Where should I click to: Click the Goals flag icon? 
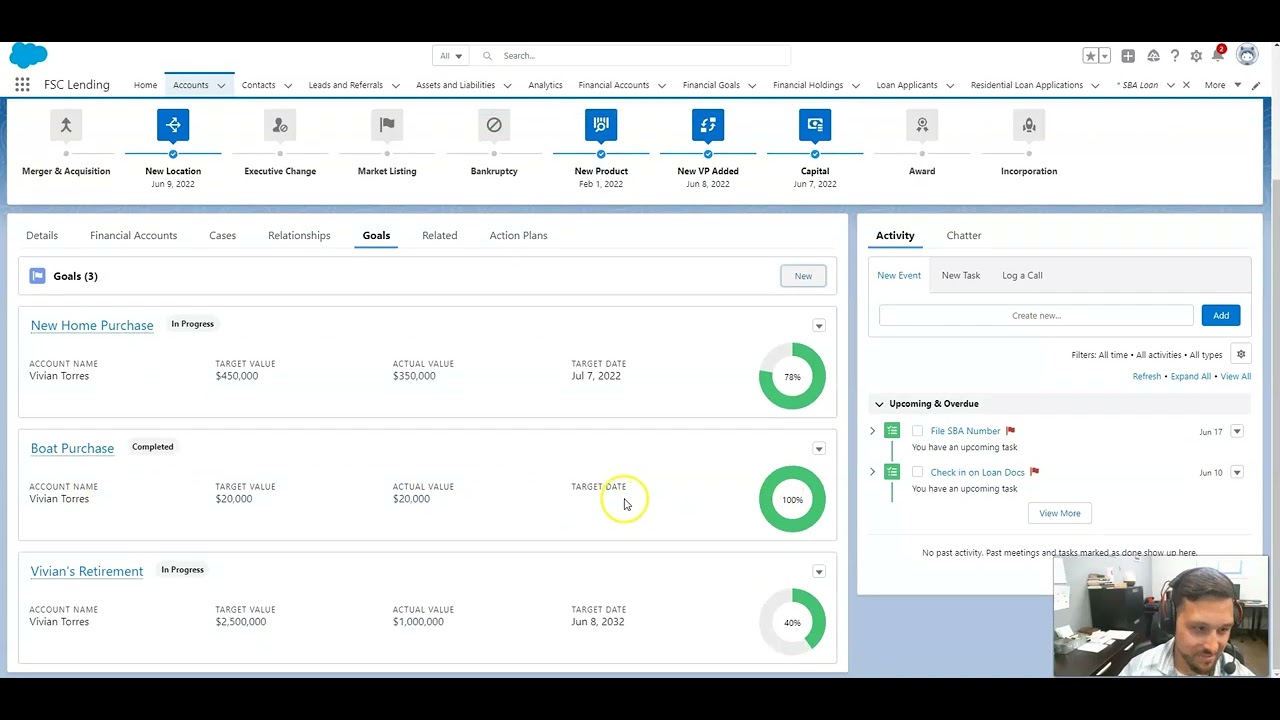click(x=37, y=276)
